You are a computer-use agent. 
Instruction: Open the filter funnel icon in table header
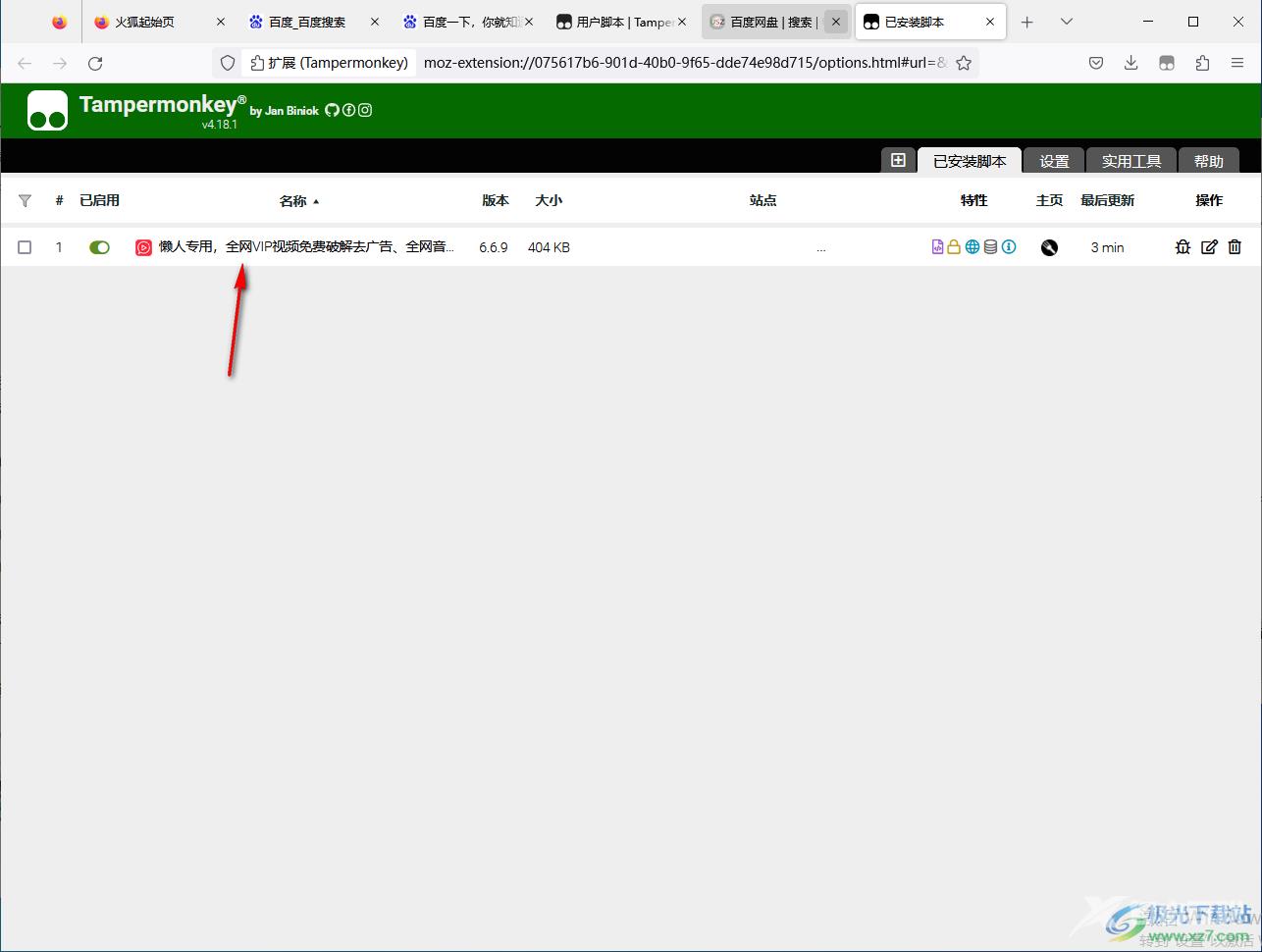pyautogui.click(x=25, y=200)
